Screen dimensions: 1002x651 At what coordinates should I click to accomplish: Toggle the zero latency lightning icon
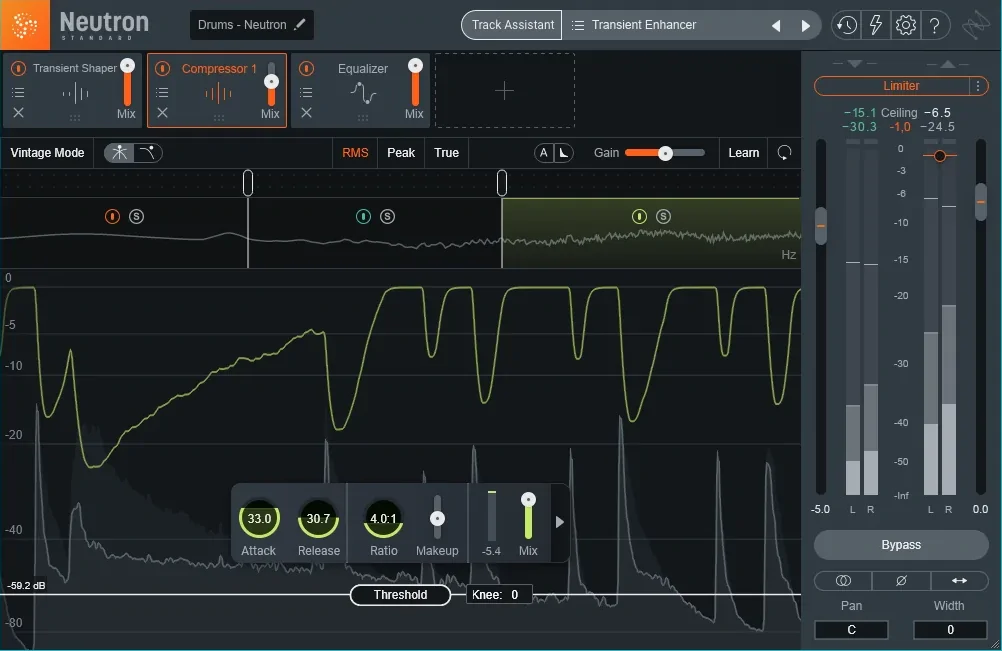click(x=875, y=25)
